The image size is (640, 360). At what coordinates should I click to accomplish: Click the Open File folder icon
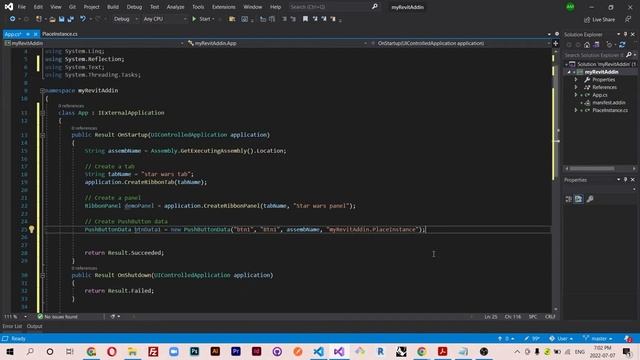52,19
